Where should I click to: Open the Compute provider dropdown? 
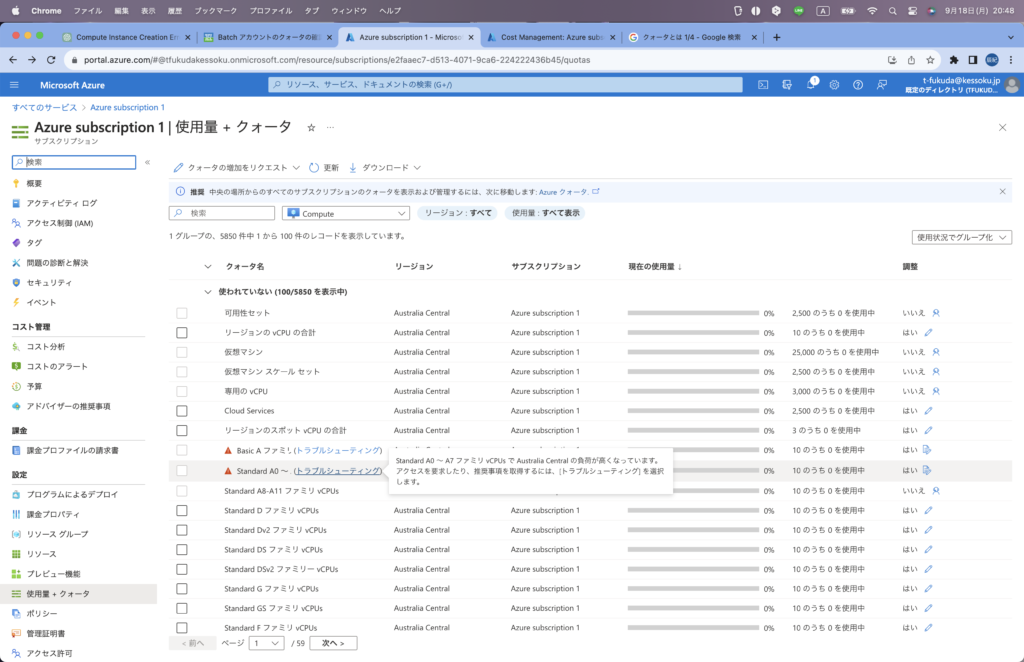click(x=346, y=213)
